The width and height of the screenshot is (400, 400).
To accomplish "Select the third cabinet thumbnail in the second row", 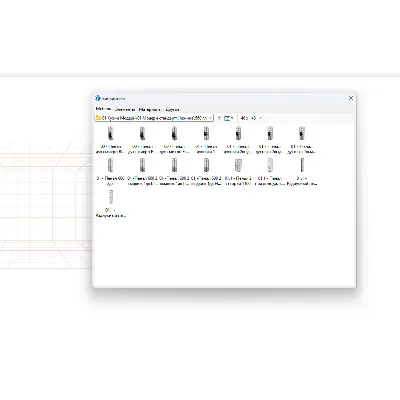I will pyautogui.click(x=174, y=165).
